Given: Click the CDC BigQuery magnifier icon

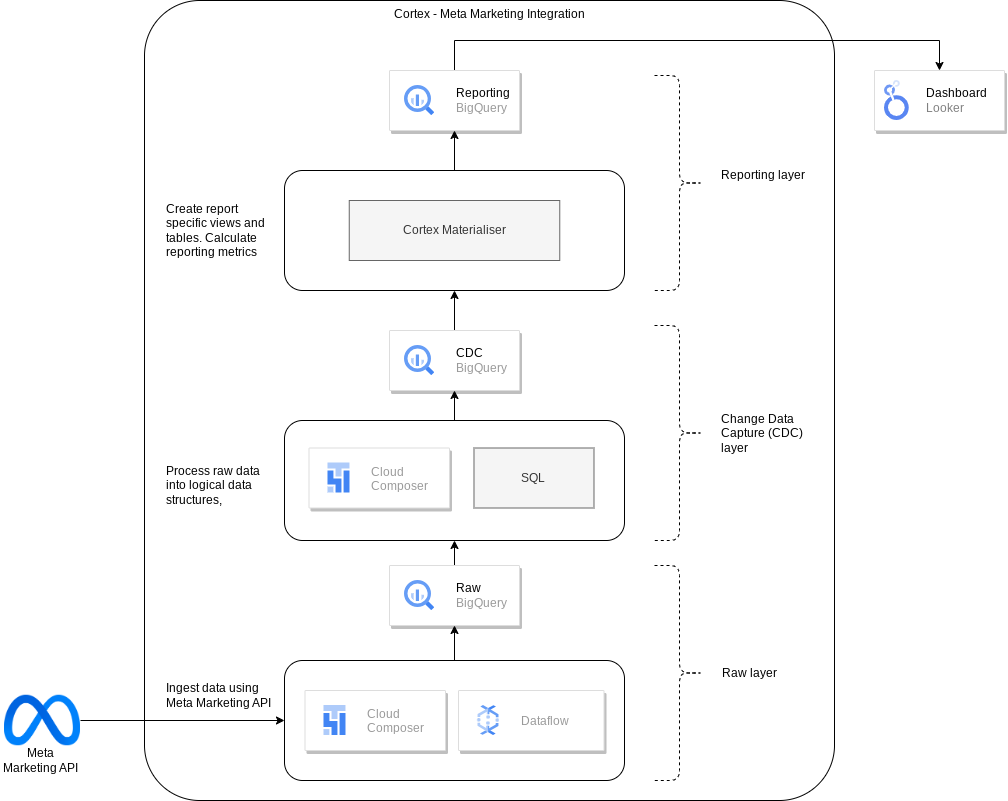Looking at the screenshot, I should (x=418, y=360).
